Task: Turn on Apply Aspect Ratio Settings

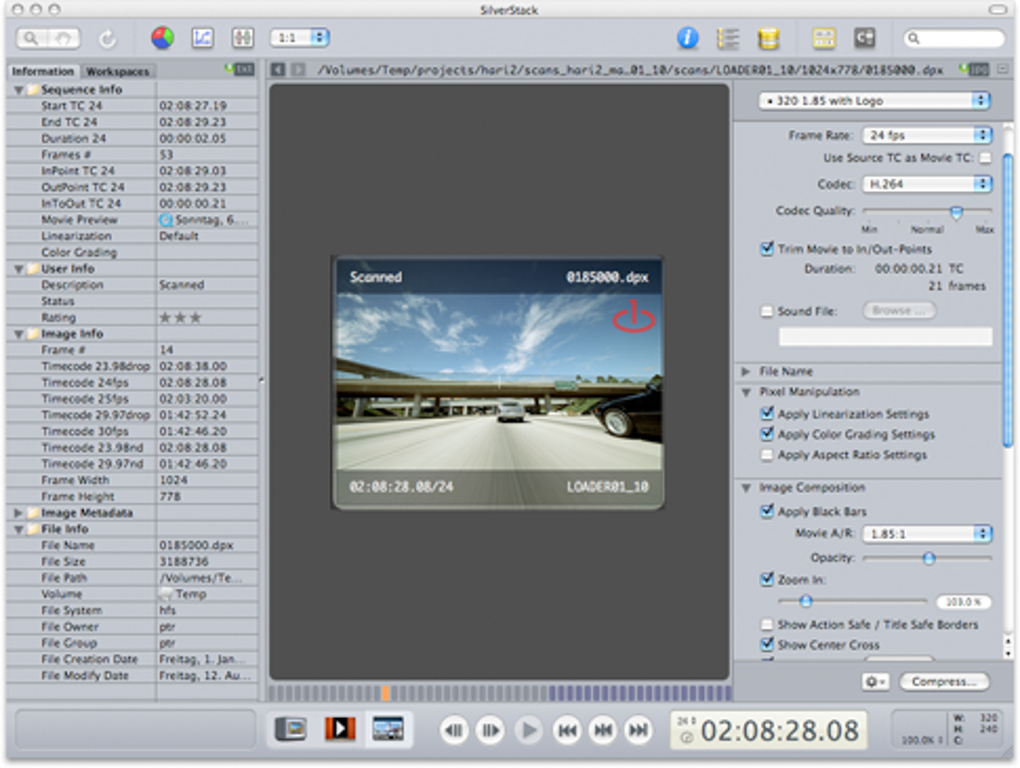Action: (767, 455)
